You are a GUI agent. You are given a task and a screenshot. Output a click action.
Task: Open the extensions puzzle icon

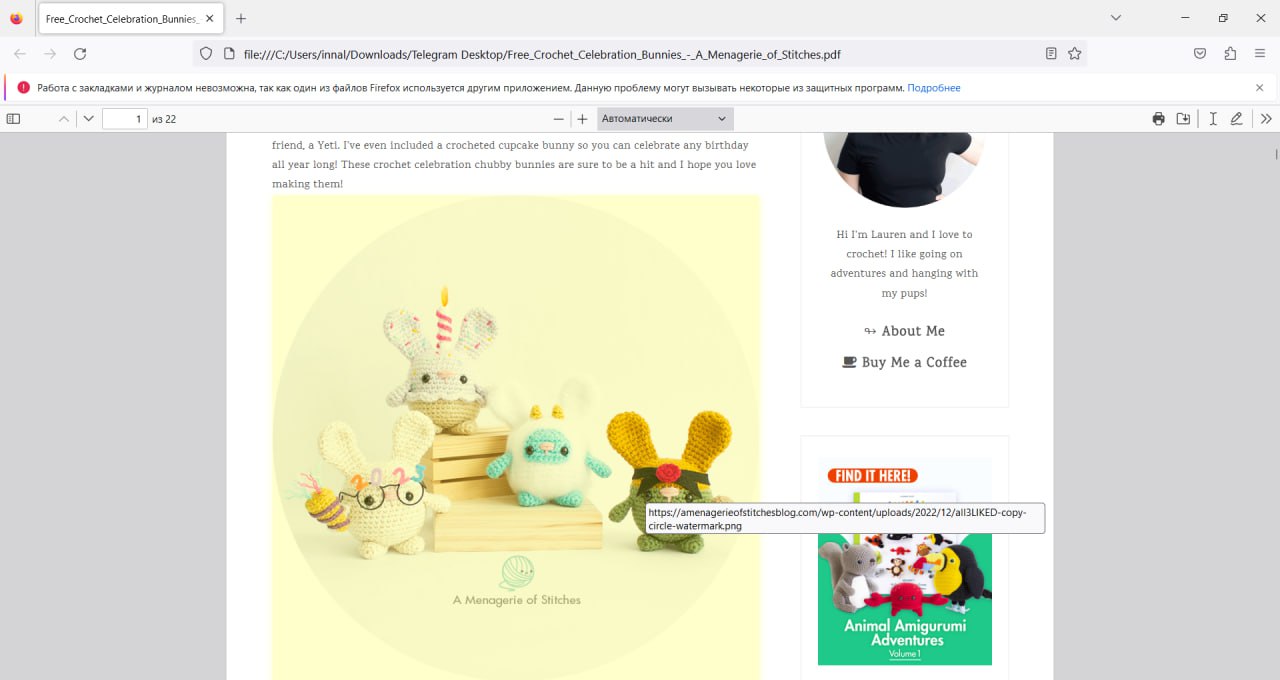point(1230,54)
